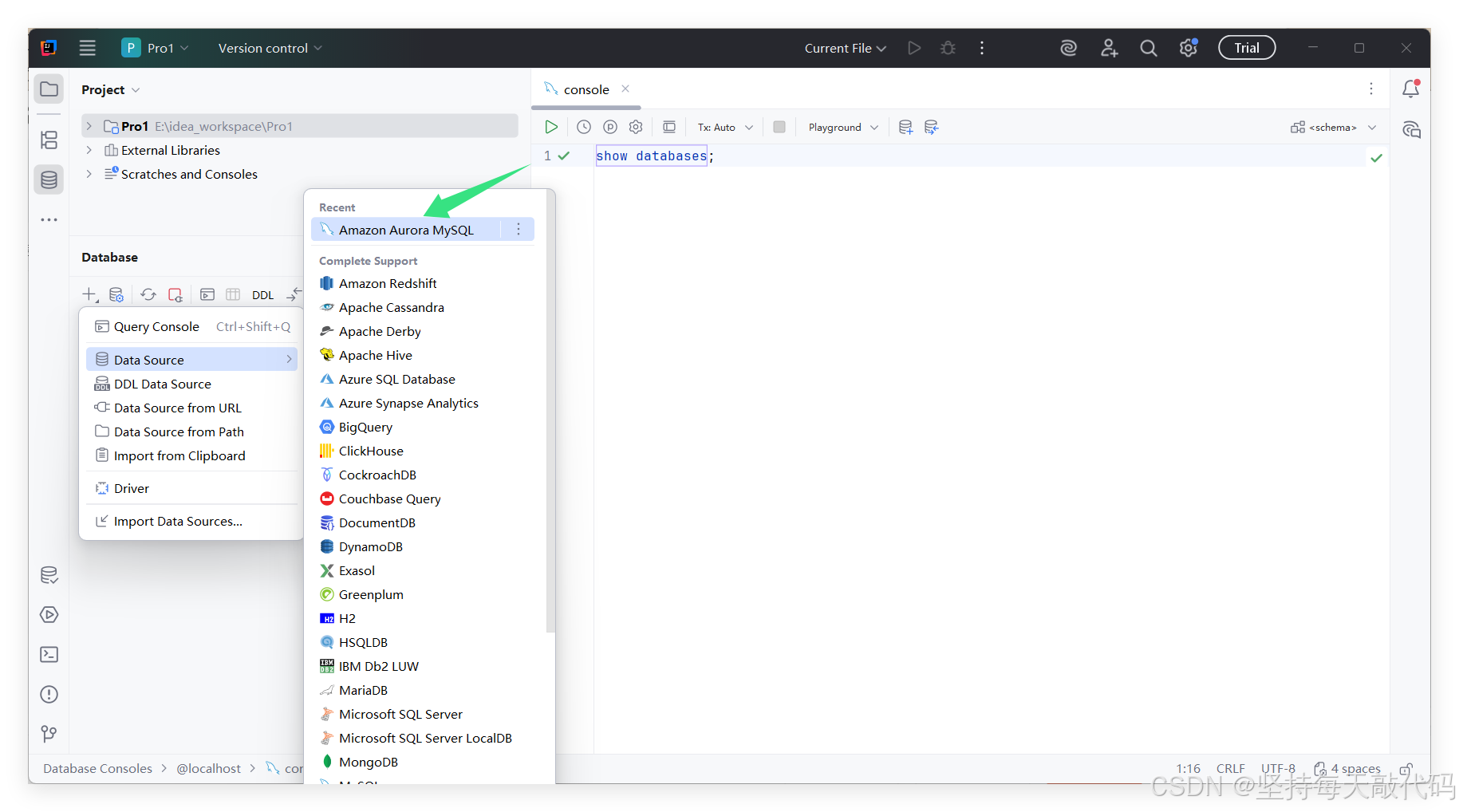Click the view parameters P icon
The width and height of the screenshot is (1459, 812).
point(610,127)
